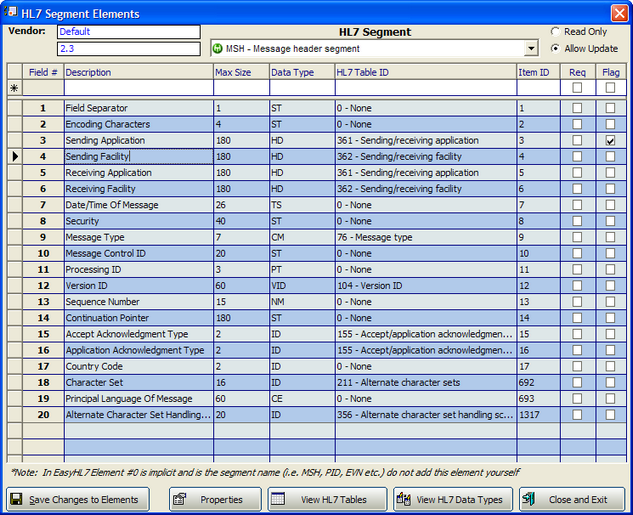Click the VID data type cell
Screen dimensions: 633x515
pos(302,285)
